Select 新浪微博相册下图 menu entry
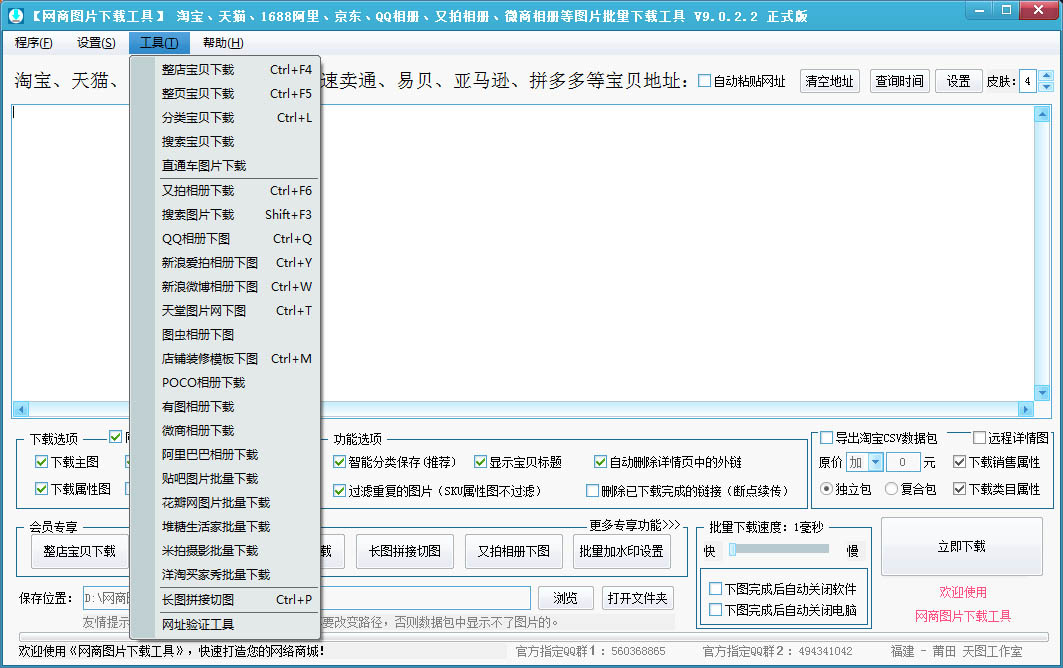The image size is (1063, 668). (x=237, y=287)
